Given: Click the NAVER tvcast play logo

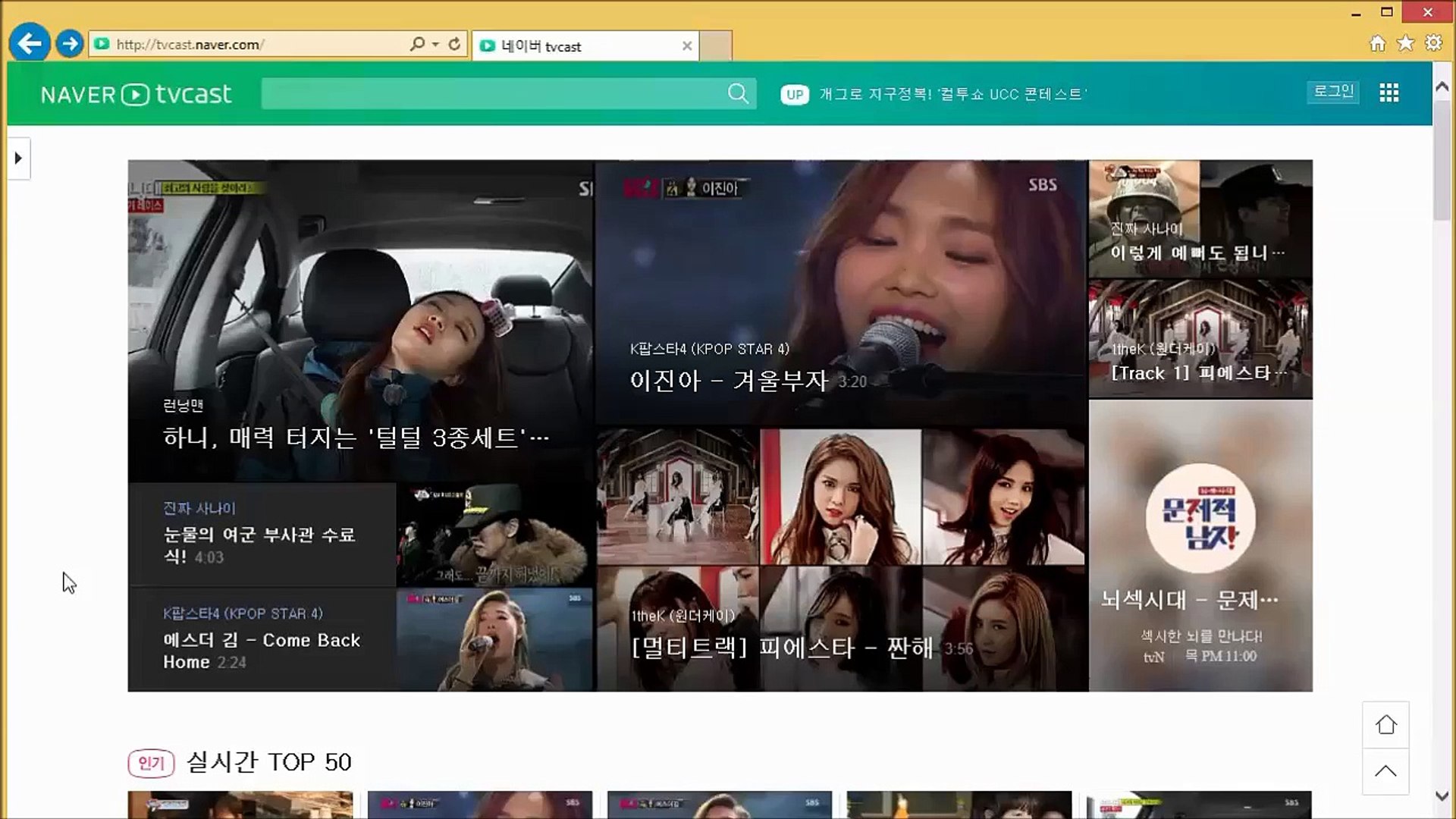Looking at the screenshot, I should click(x=136, y=94).
